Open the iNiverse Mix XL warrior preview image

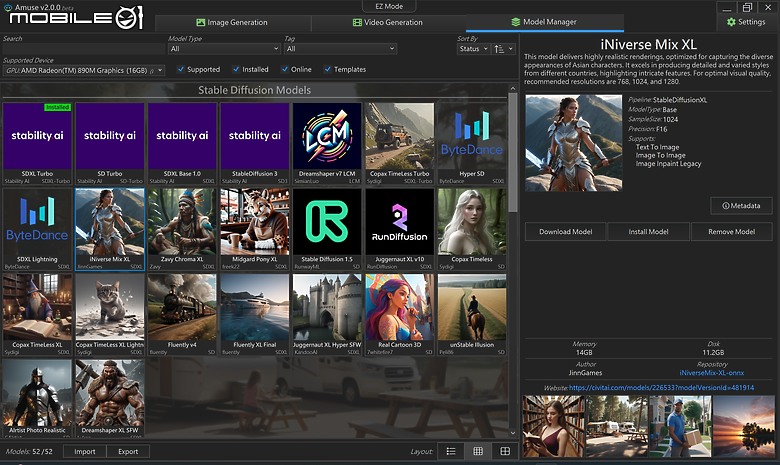click(x=574, y=143)
